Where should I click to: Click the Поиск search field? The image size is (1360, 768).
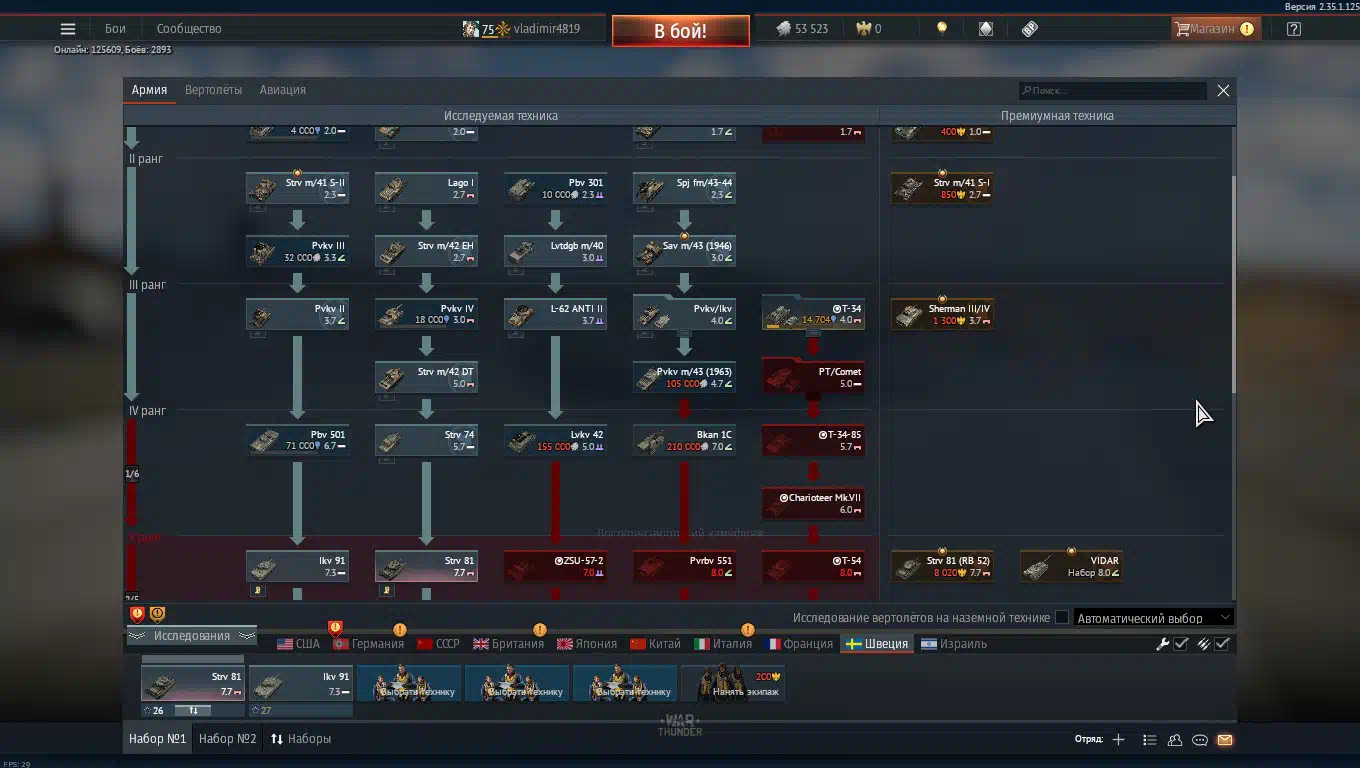(x=1113, y=90)
